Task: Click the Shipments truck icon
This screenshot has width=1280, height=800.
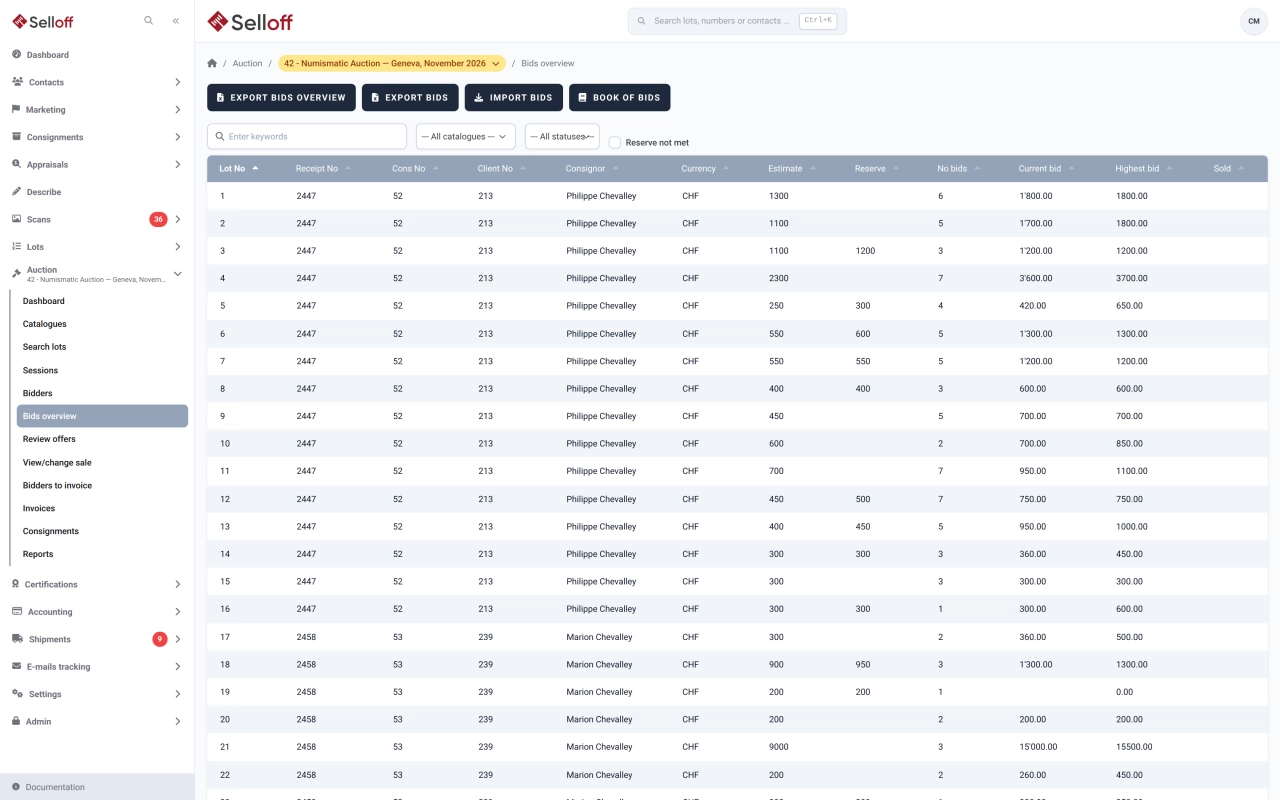Action: [18, 639]
